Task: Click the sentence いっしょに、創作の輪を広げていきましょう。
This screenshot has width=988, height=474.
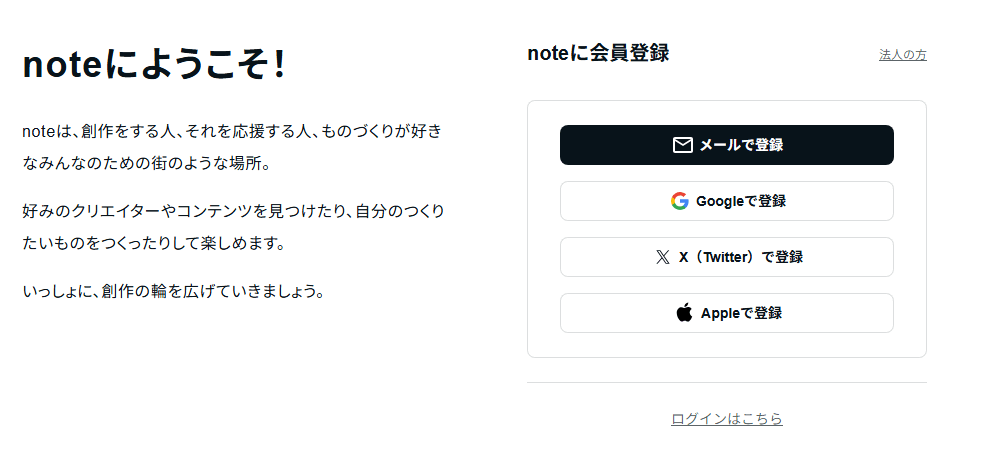Action: point(173,292)
